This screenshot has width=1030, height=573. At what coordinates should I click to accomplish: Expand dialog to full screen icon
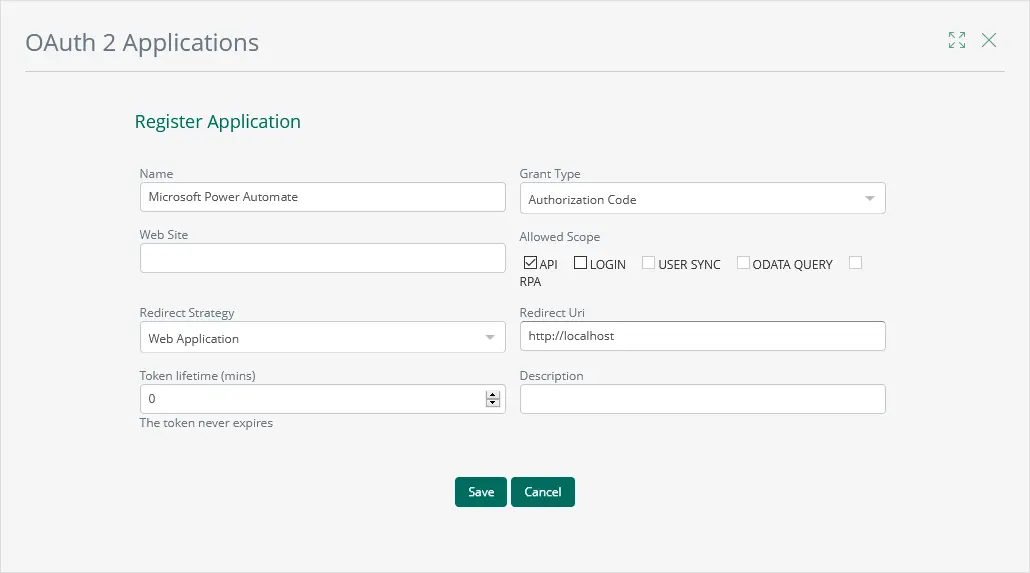956,40
